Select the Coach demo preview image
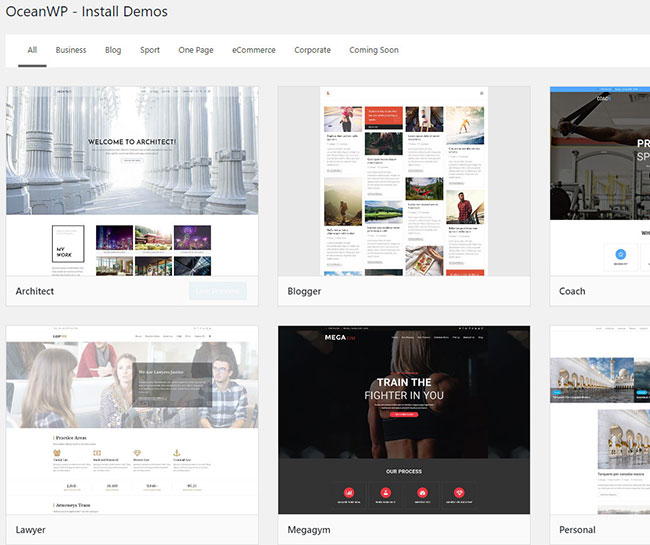The image size is (650, 545). 600,180
